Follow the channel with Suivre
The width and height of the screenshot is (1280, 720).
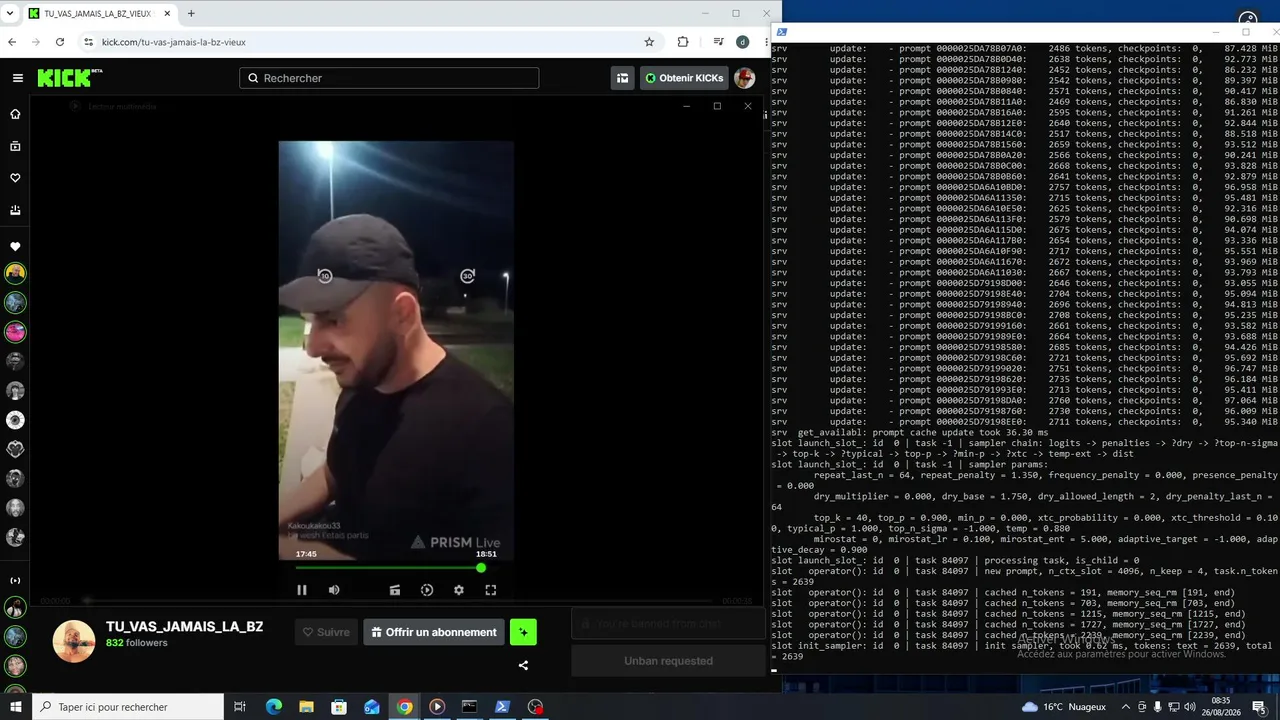click(x=327, y=632)
